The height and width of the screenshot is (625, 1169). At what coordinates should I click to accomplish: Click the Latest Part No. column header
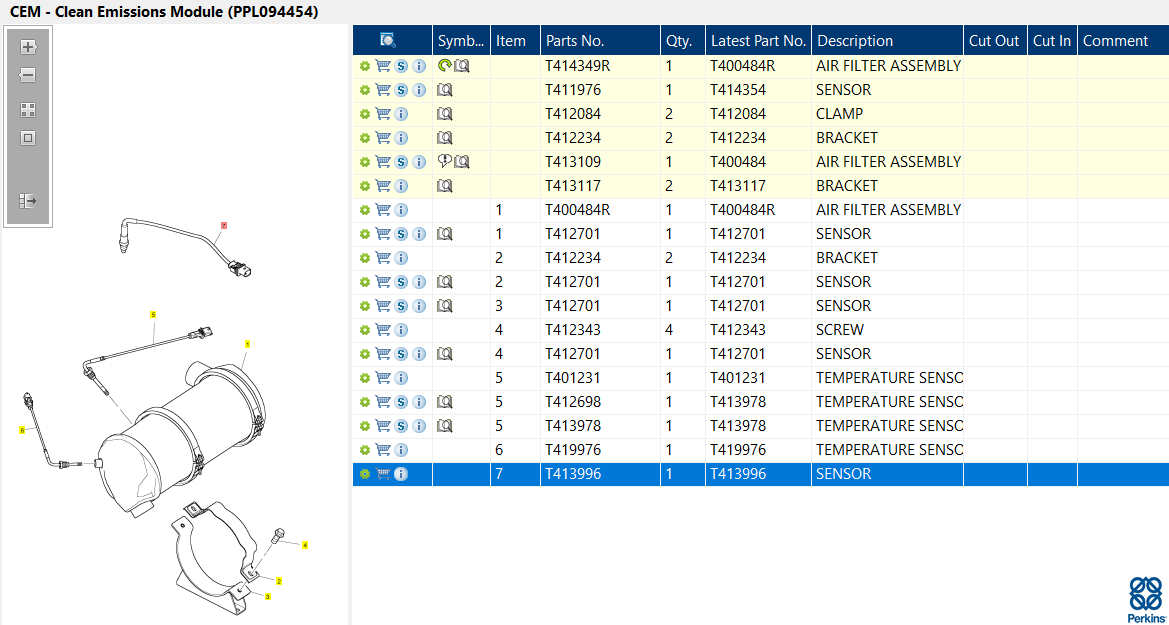click(757, 41)
